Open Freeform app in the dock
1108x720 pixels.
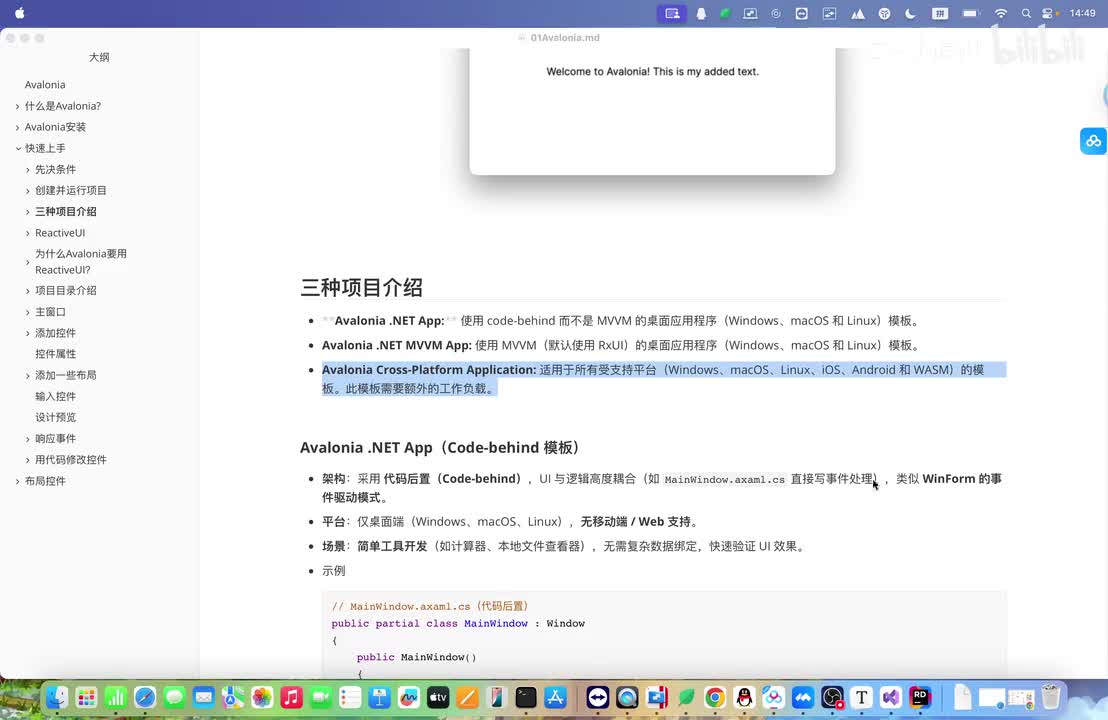pyautogui.click(x=408, y=698)
